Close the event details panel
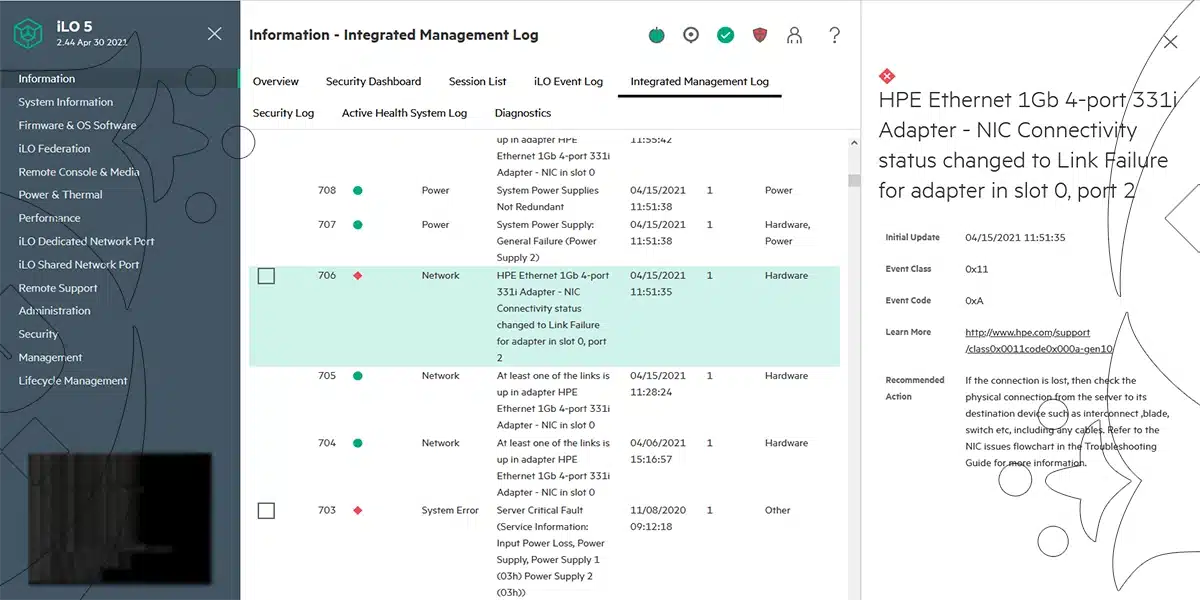The image size is (1200, 600). [x=1170, y=42]
